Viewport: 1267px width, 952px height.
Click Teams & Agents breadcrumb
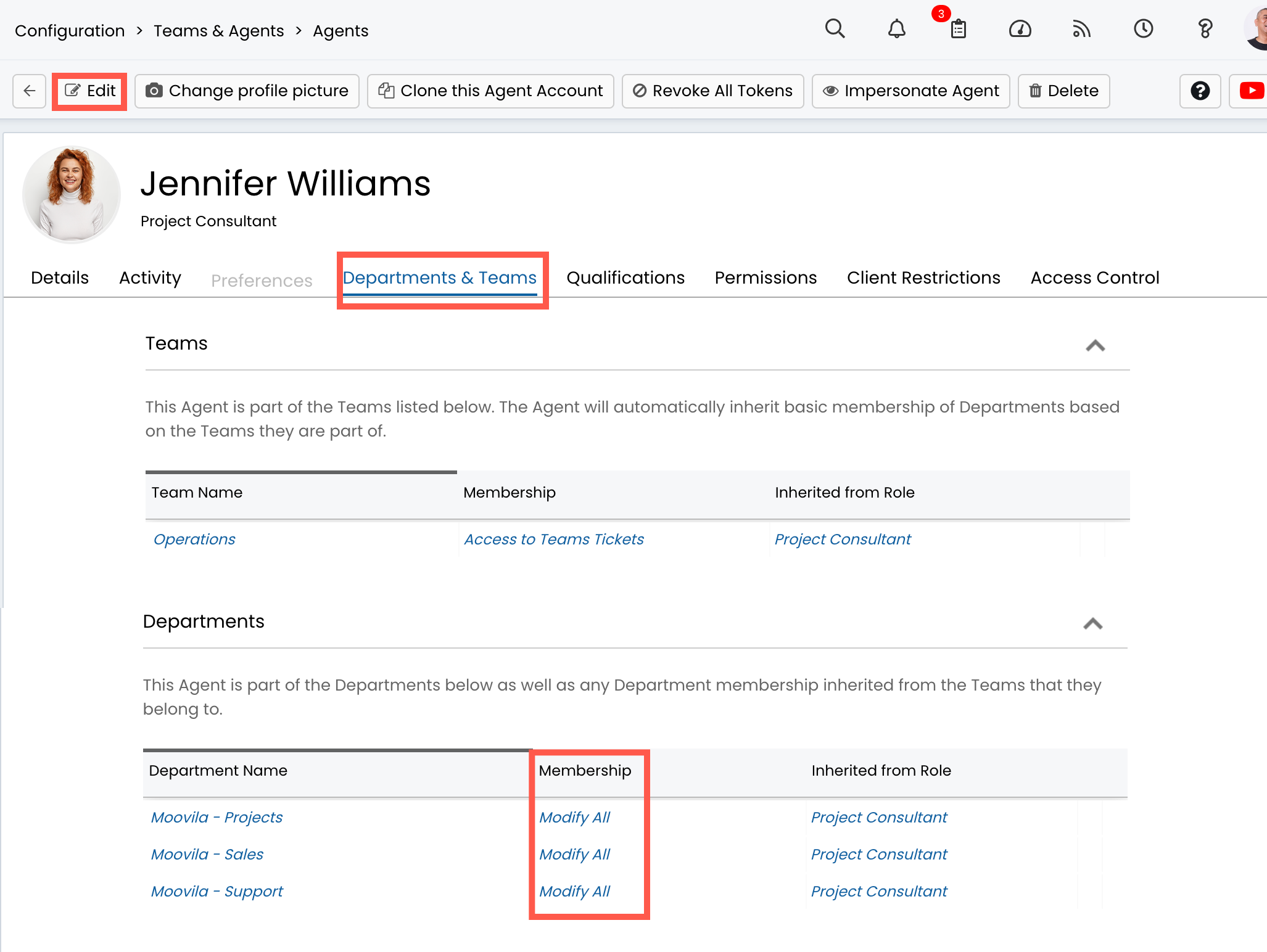click(219, 31)
